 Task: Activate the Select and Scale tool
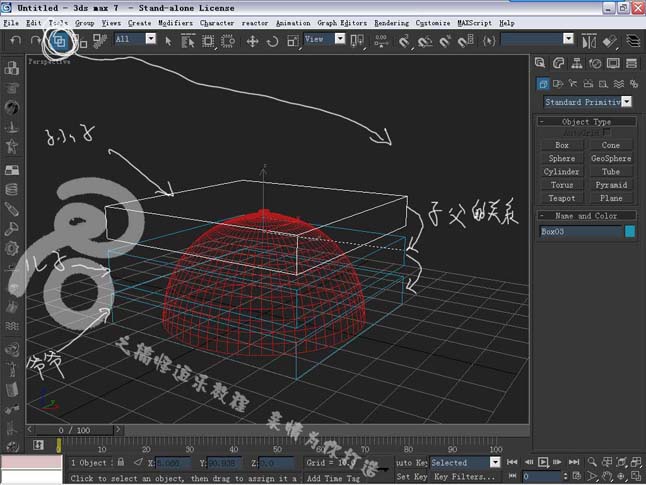pyautogui.click(x=293, y=41)
